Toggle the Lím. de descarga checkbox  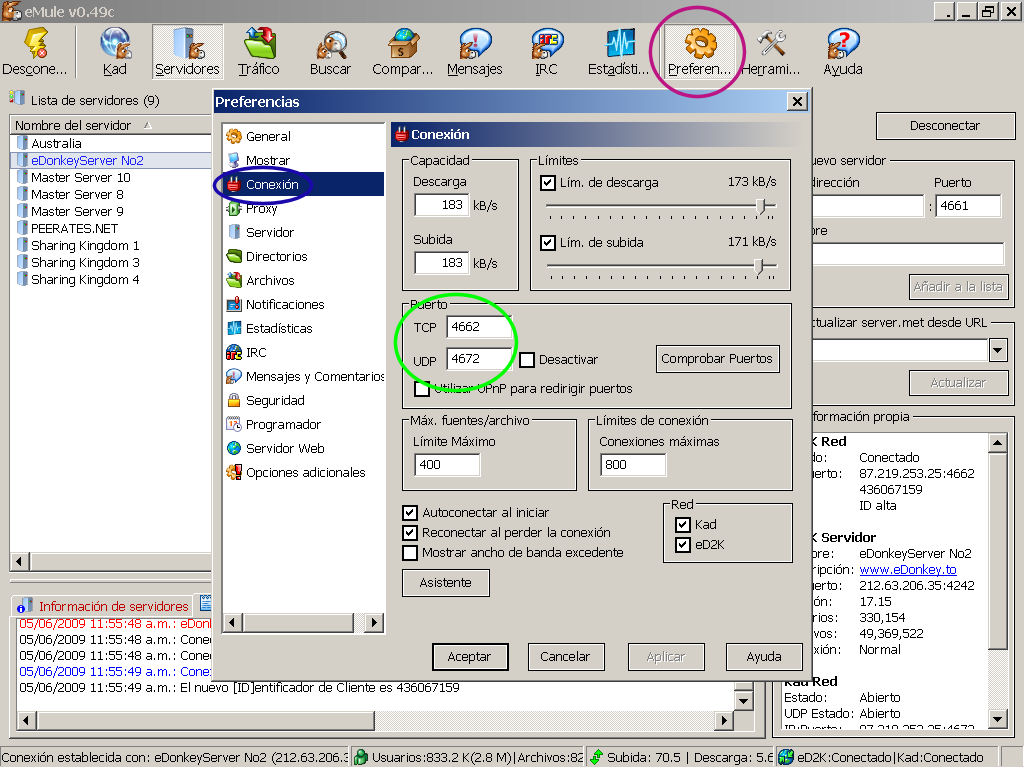pos(548,183)
